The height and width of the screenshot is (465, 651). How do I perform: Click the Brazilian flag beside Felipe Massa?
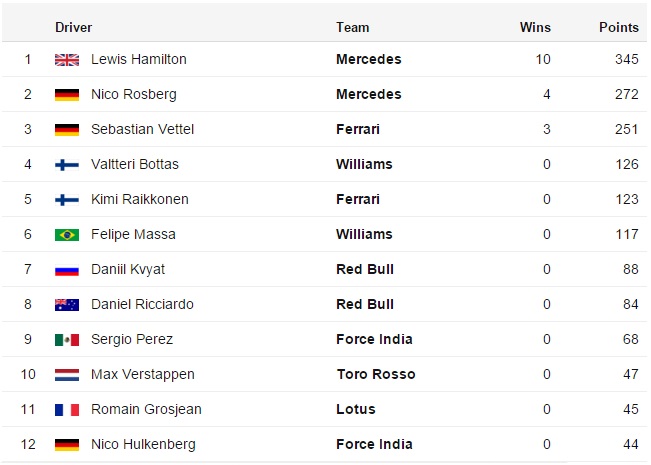click(67, 235)
